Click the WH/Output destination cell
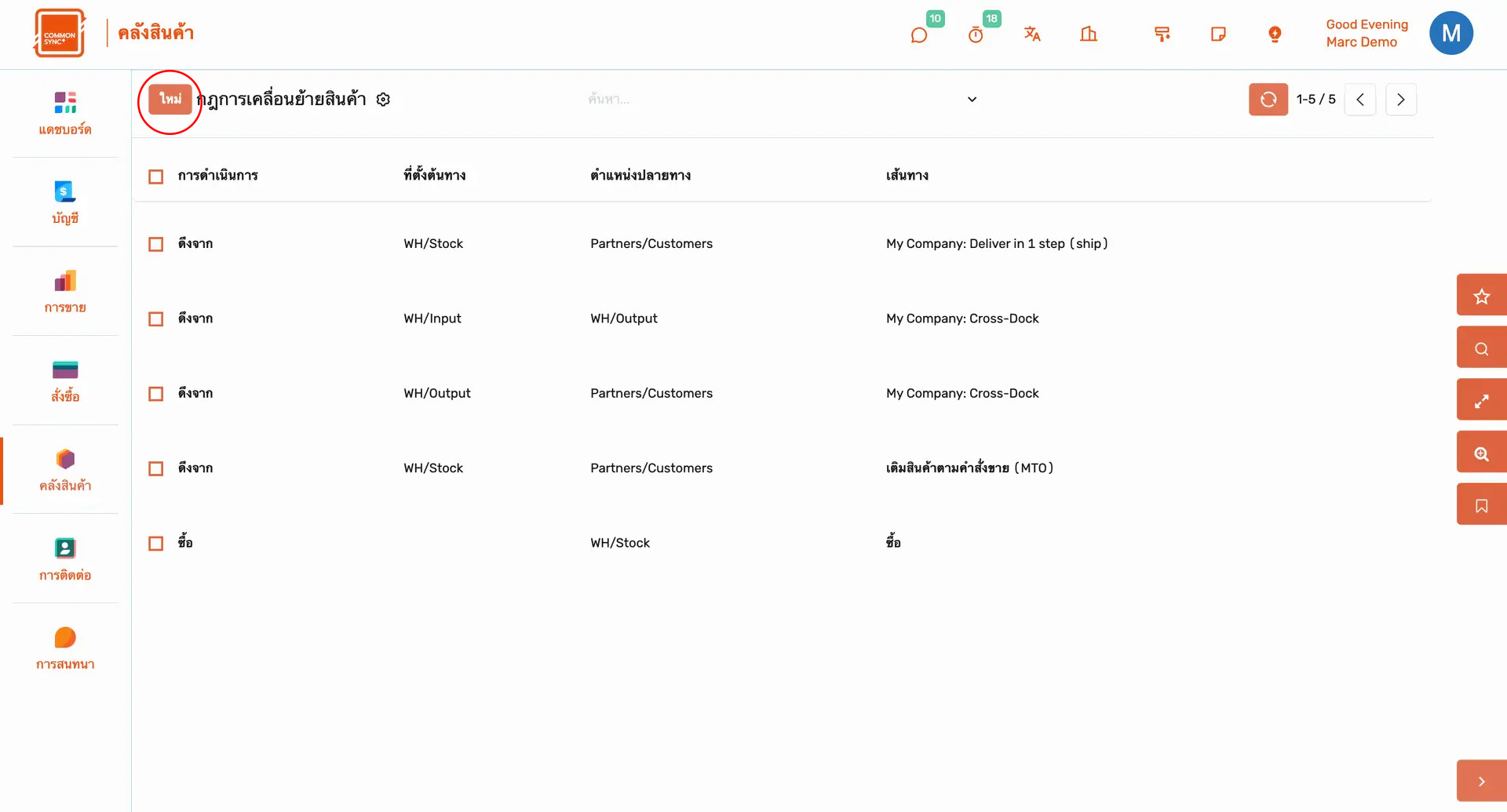The height and width of the screenshot is (812, 1507). pyautogui.click(x=624, y=319)
